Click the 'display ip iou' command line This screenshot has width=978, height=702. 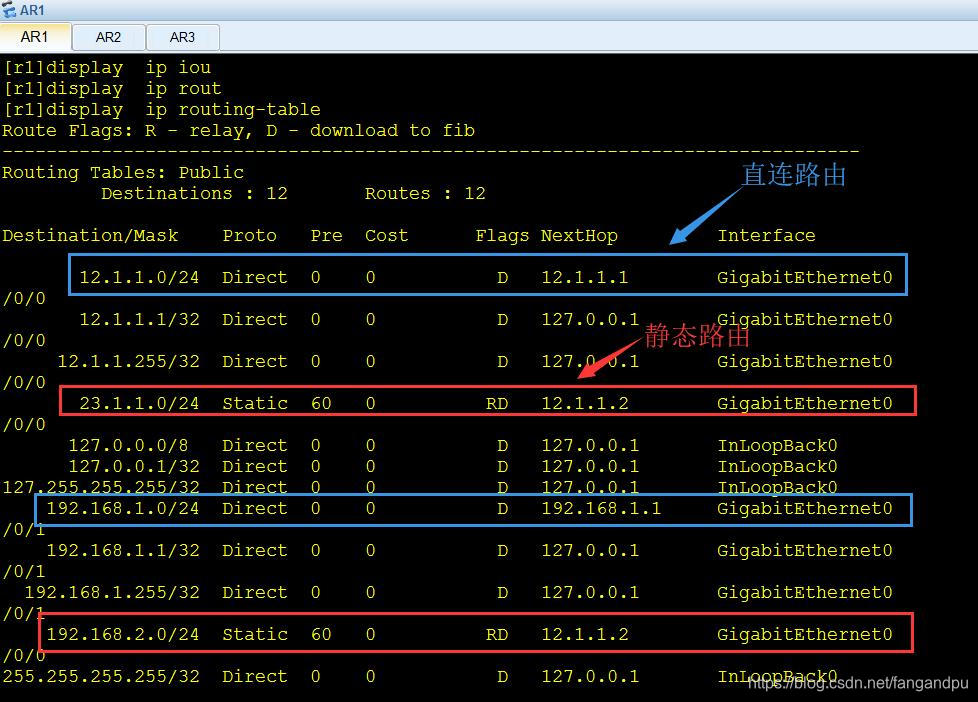click(107, 67)
